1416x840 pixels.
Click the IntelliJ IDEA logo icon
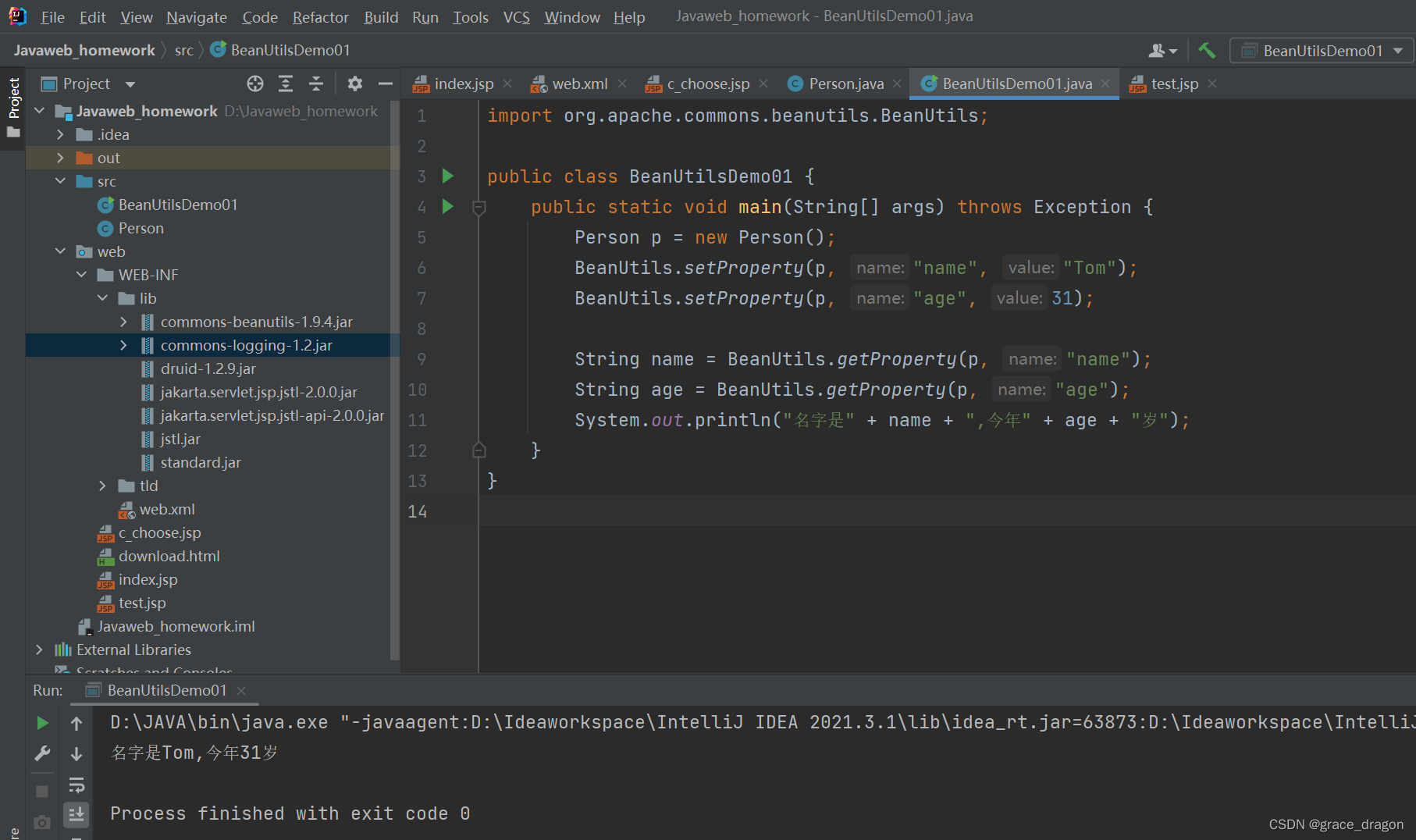coord(16,16)
